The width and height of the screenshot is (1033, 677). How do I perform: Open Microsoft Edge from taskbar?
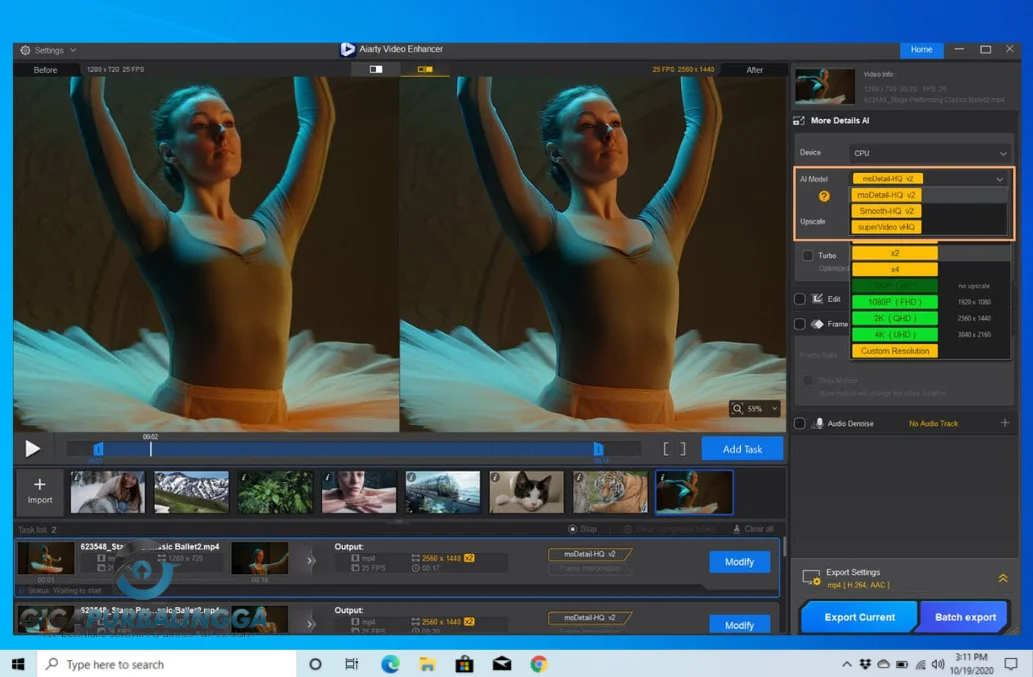point(390,664)
